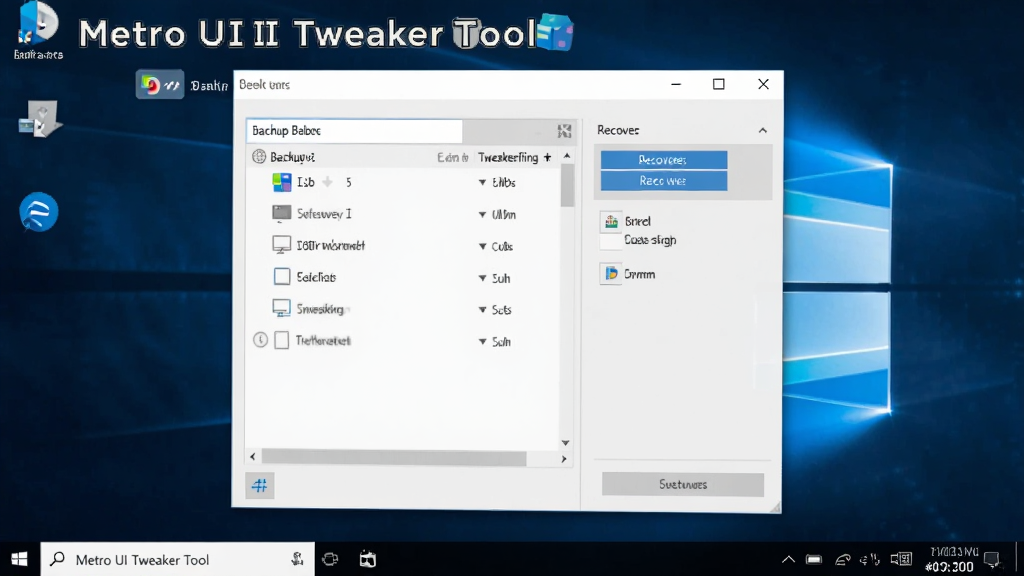Click the second blue Raco wes button
Screen dimensions: 1024x576
click(664, 181)
